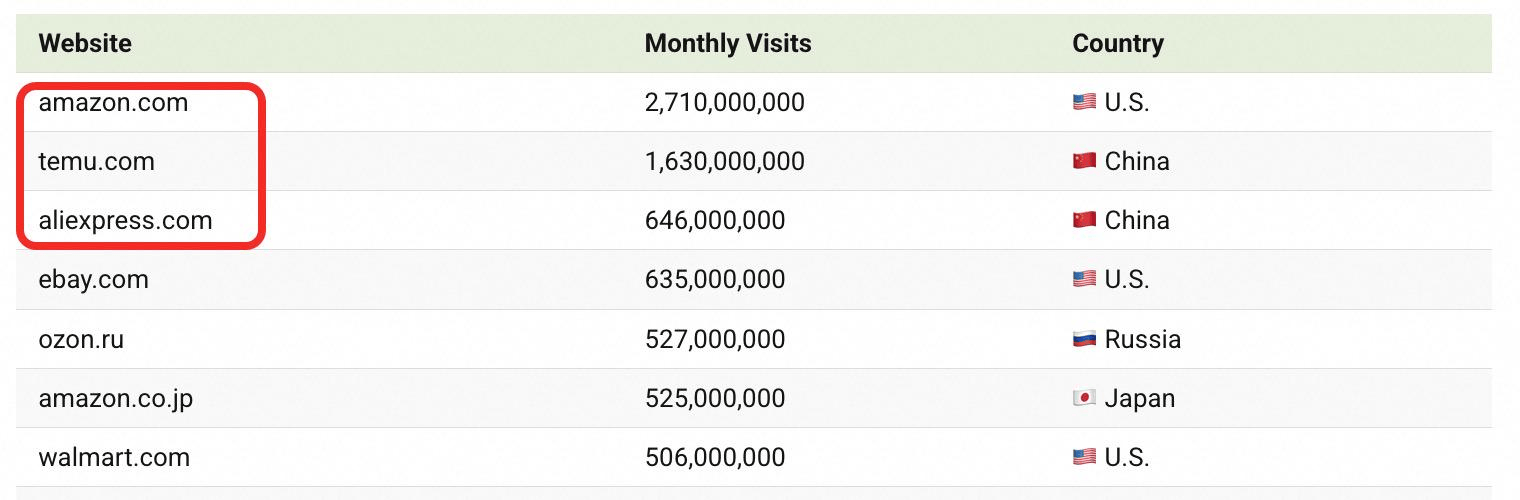The image size is (1520, 500).
Task: Select the amazon.co.jp website cell
Action: pyautogui.click(x=116, y=398)
